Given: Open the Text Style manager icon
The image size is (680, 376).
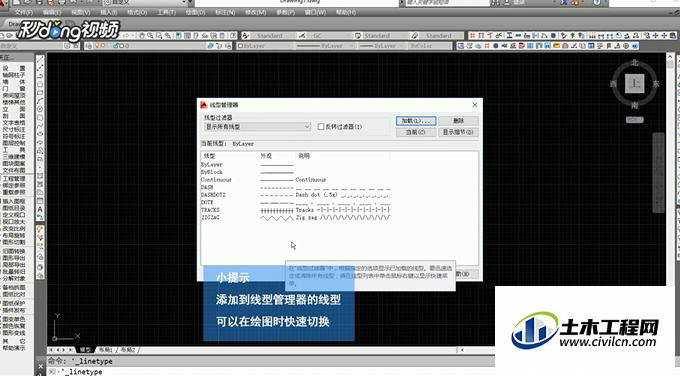Looking at the screenshot, I should 246,36.
